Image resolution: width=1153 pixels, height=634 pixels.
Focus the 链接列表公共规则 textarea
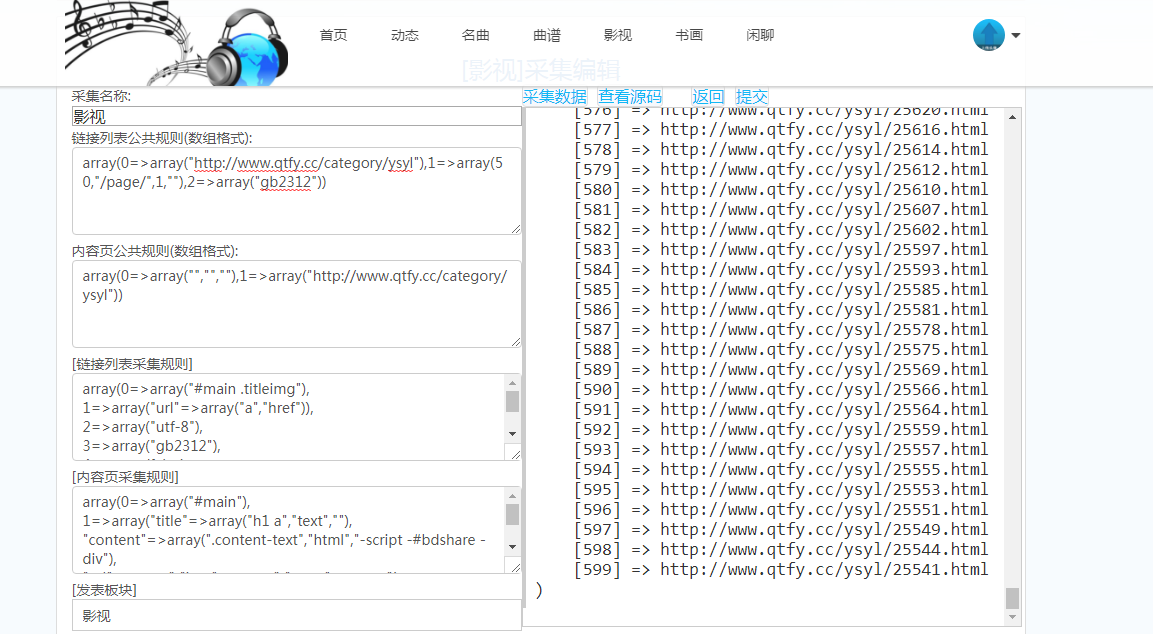click(296, 191)
